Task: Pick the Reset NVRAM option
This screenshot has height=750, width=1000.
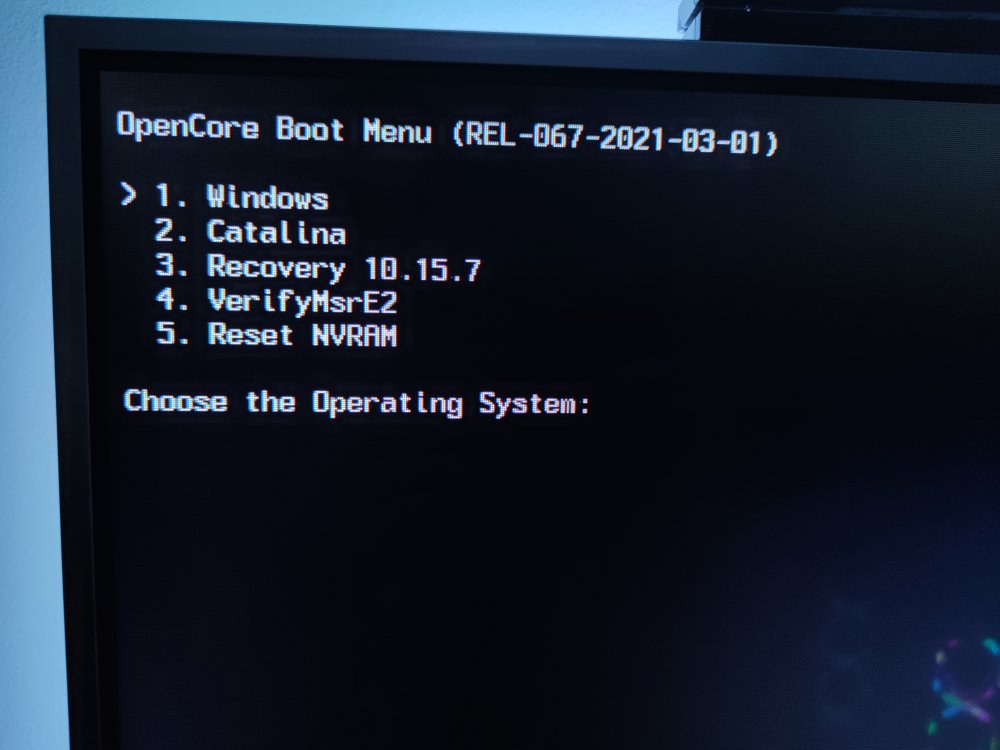Action: (277, 334)
